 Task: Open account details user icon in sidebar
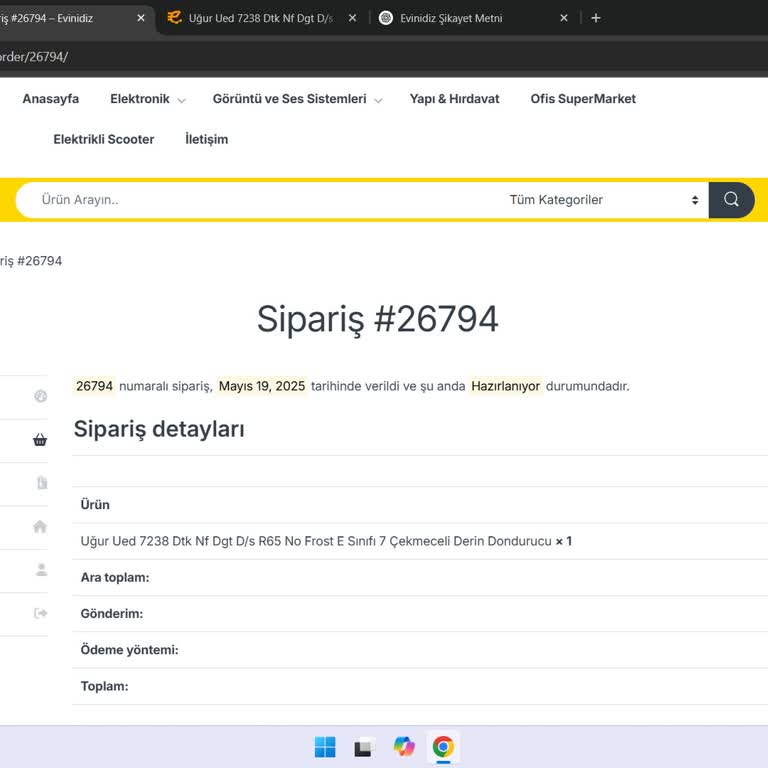point(41,569)
